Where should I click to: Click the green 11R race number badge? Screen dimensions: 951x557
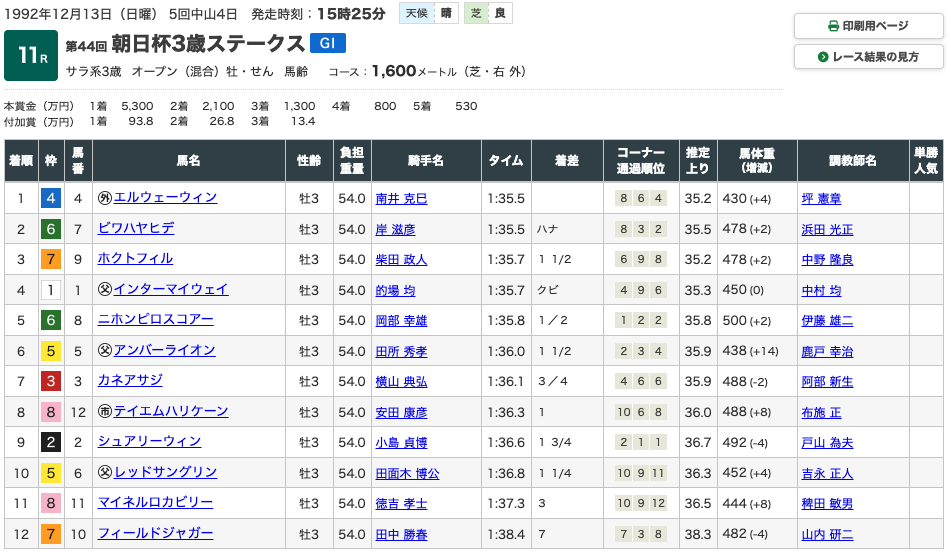[x=30, y=55]
